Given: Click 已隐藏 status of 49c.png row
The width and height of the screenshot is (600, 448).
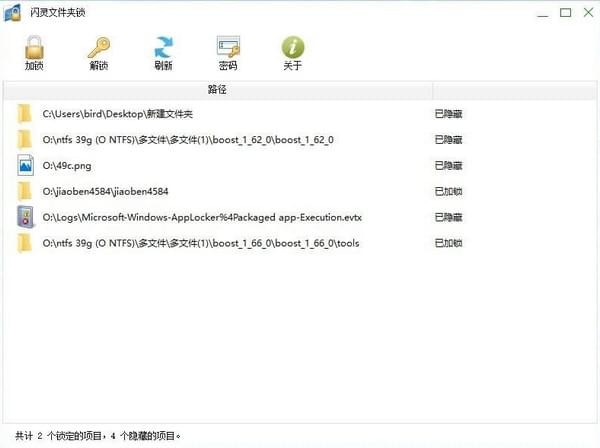Looking at the screenshot, I should [x=448, y=166].
